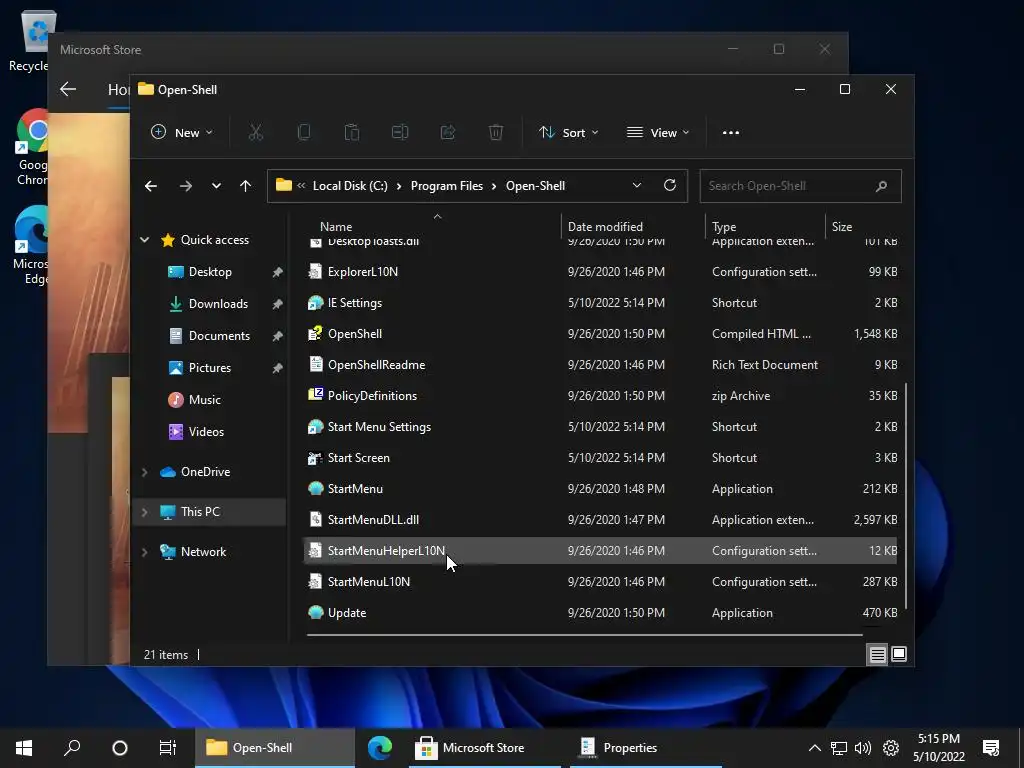Open recent locations dropdown arrow
Viewport: 1024px width, 768px height.
tap(216, 186)
